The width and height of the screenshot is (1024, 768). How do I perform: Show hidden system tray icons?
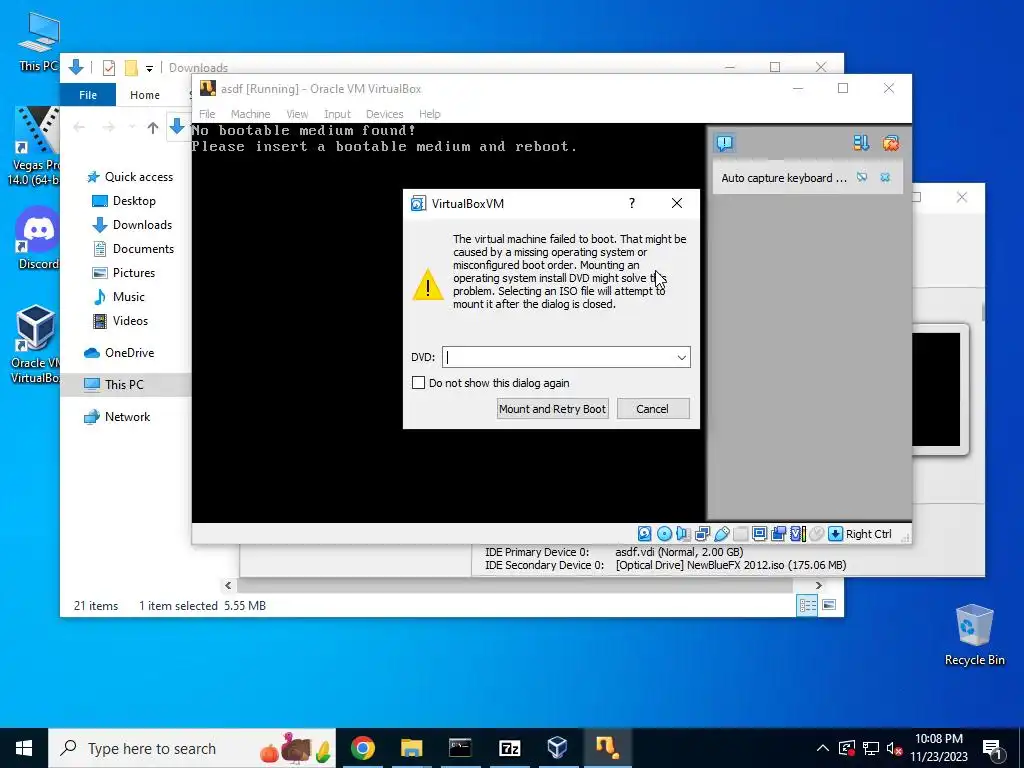coord(823,748)
